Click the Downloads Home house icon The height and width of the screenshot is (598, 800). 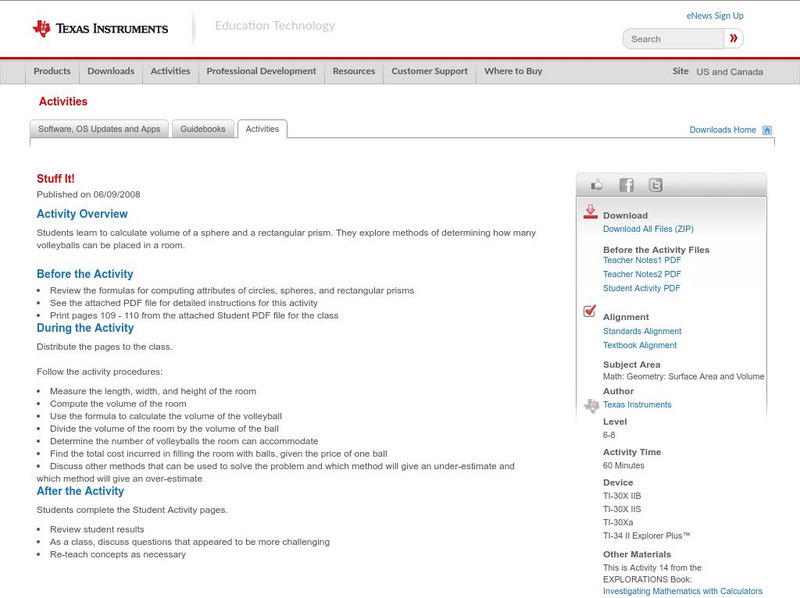tap(767, 130)
